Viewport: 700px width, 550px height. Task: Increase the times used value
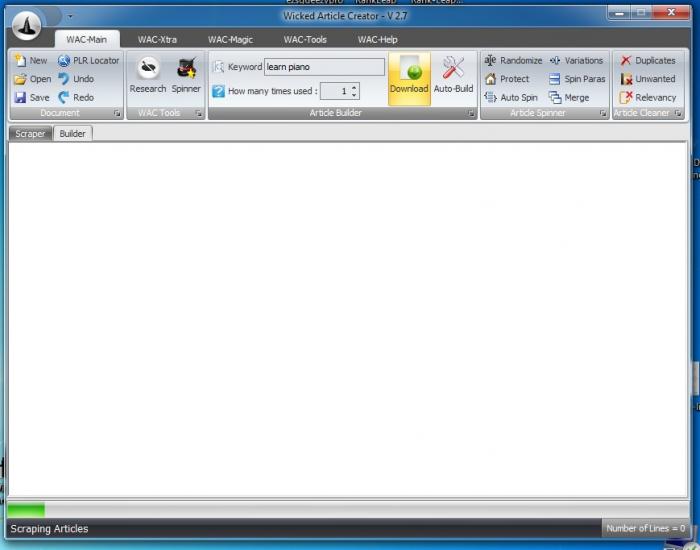click(354, 88)
